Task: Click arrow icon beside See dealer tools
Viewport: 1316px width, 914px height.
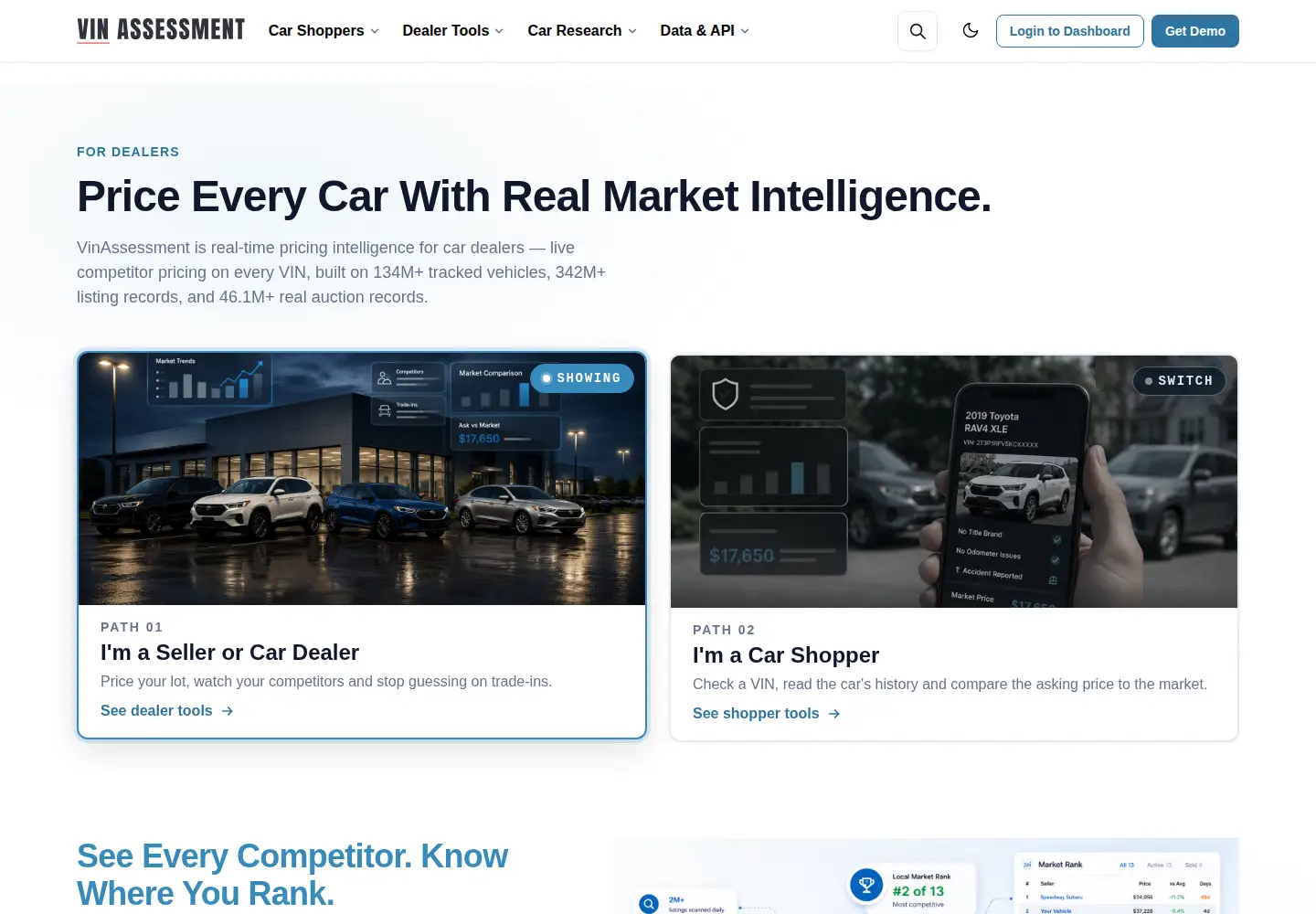Action: (x=228, y=711)
